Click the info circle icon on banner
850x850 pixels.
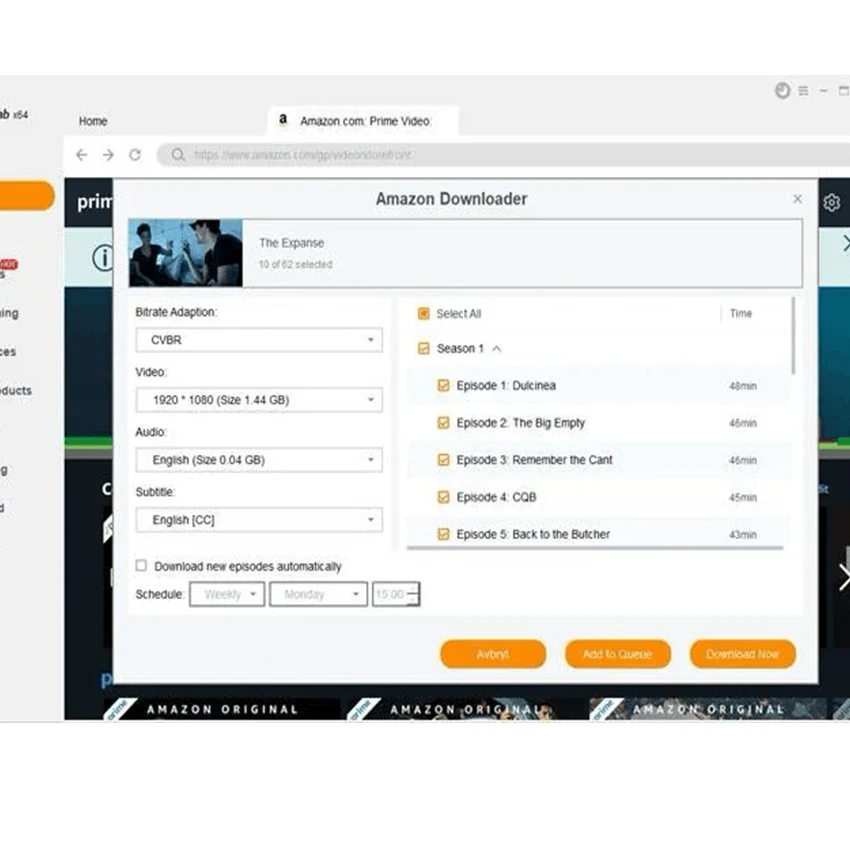[103, 258]
